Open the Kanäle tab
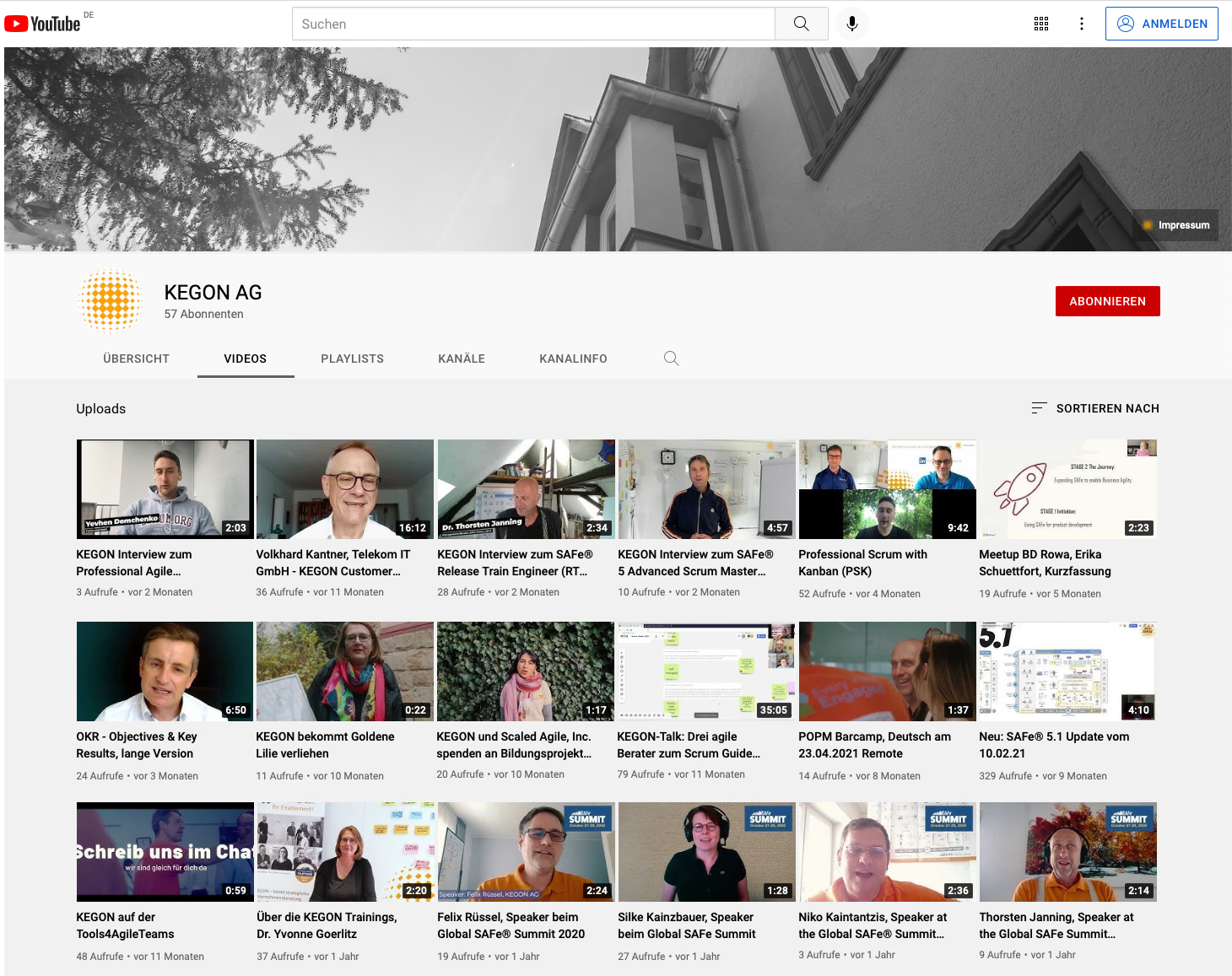The width and height of the screenshot is (1232, 976). (462, 359)
